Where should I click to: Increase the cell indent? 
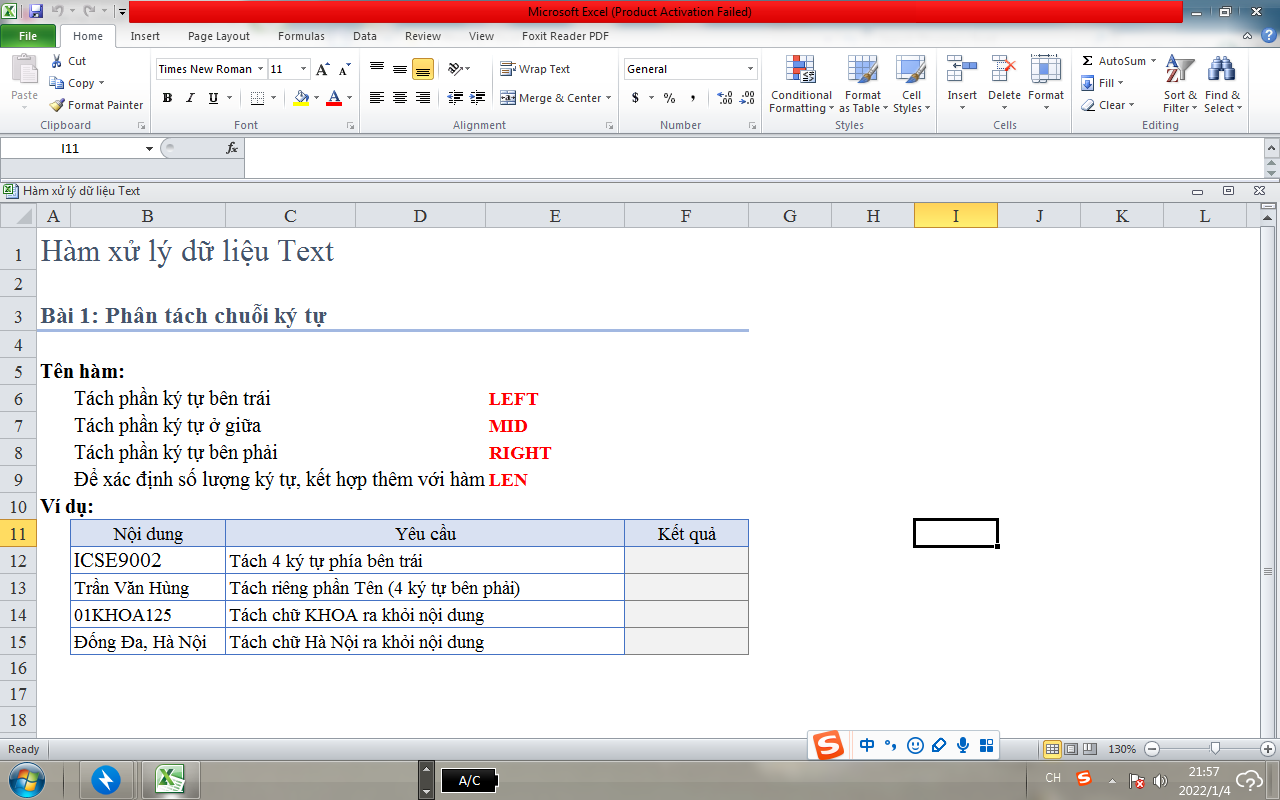point(477,98)
